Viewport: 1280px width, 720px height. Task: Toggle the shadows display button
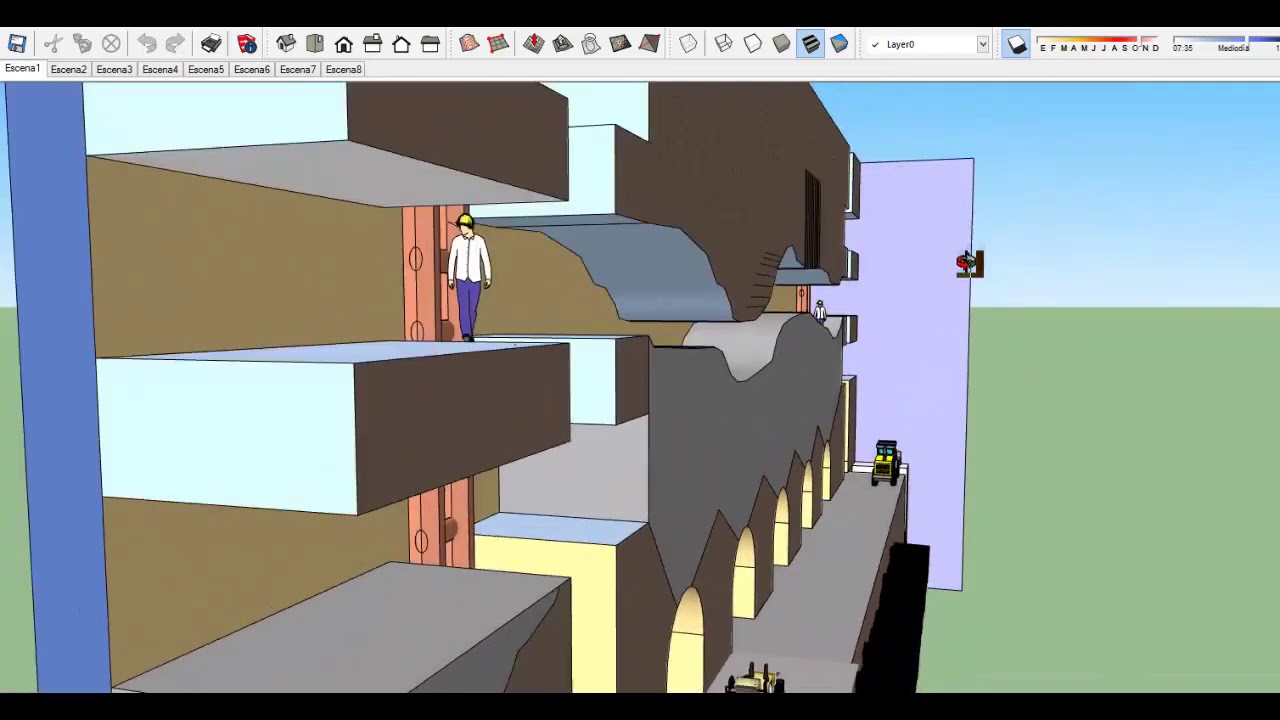[x=1016, y=44]
